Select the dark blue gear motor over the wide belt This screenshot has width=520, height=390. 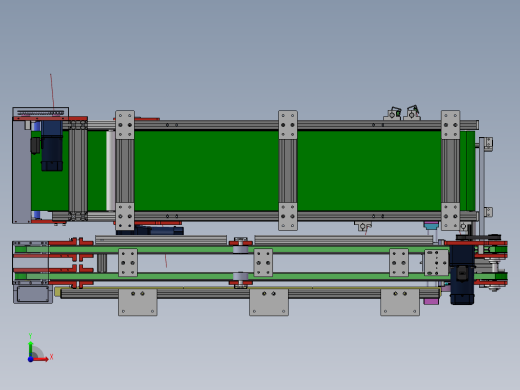(x=52, y=145)
